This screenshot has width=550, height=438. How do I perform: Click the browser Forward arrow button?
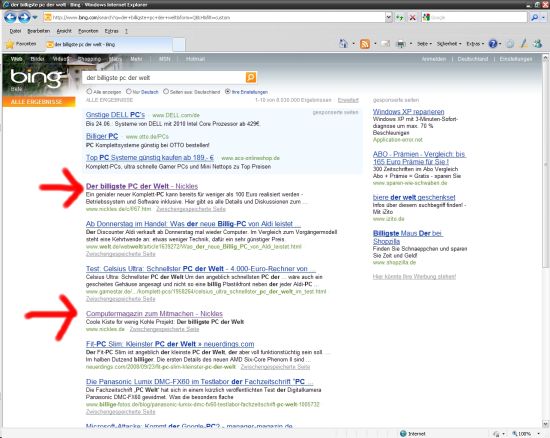(24, 17)
